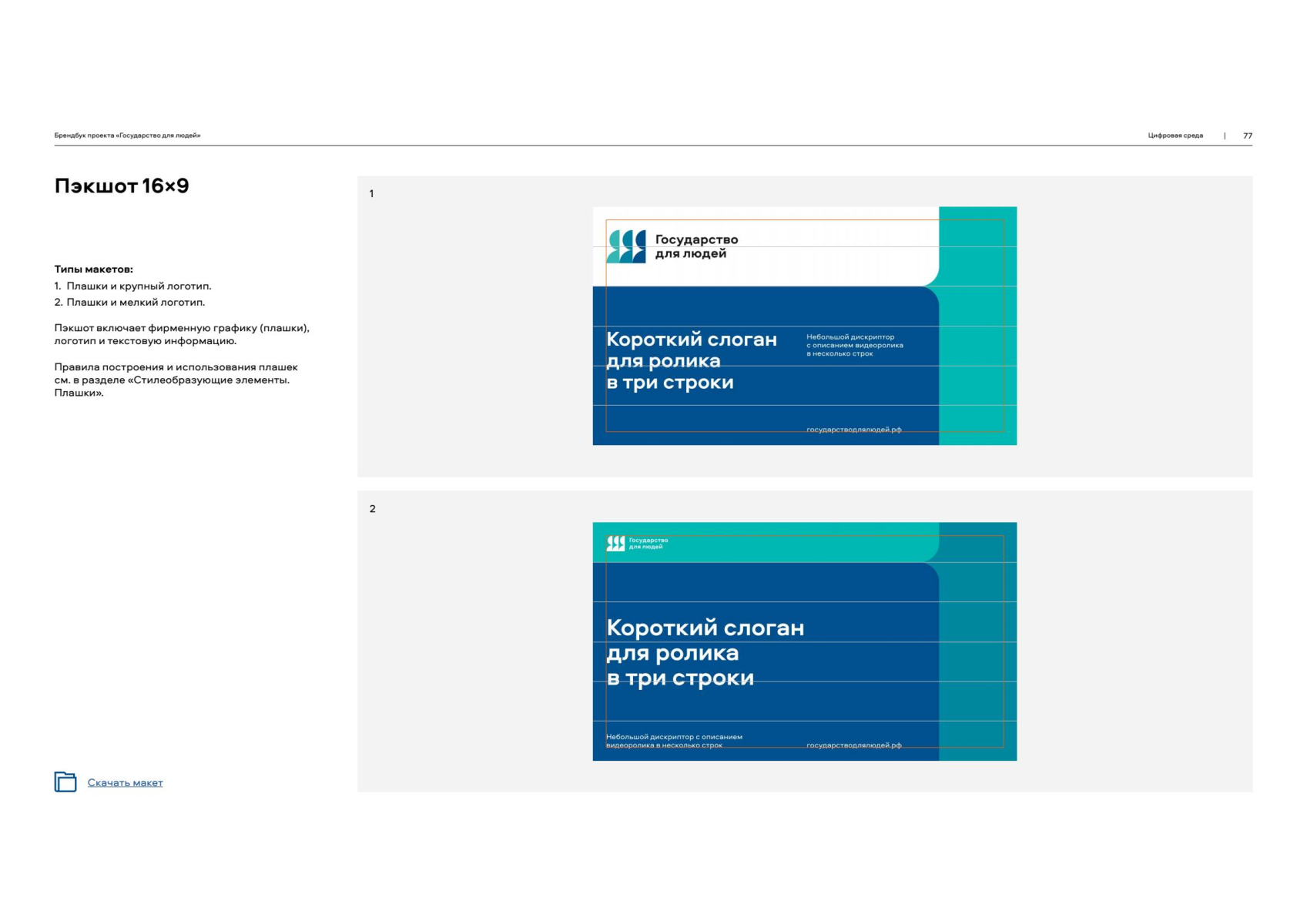Image resolution: width=1307 pixels, height=924 pixels.
Task: Click the Небольшой дискриптор text in layout 1
Action: pyautogui.click(x=854, y=345)
